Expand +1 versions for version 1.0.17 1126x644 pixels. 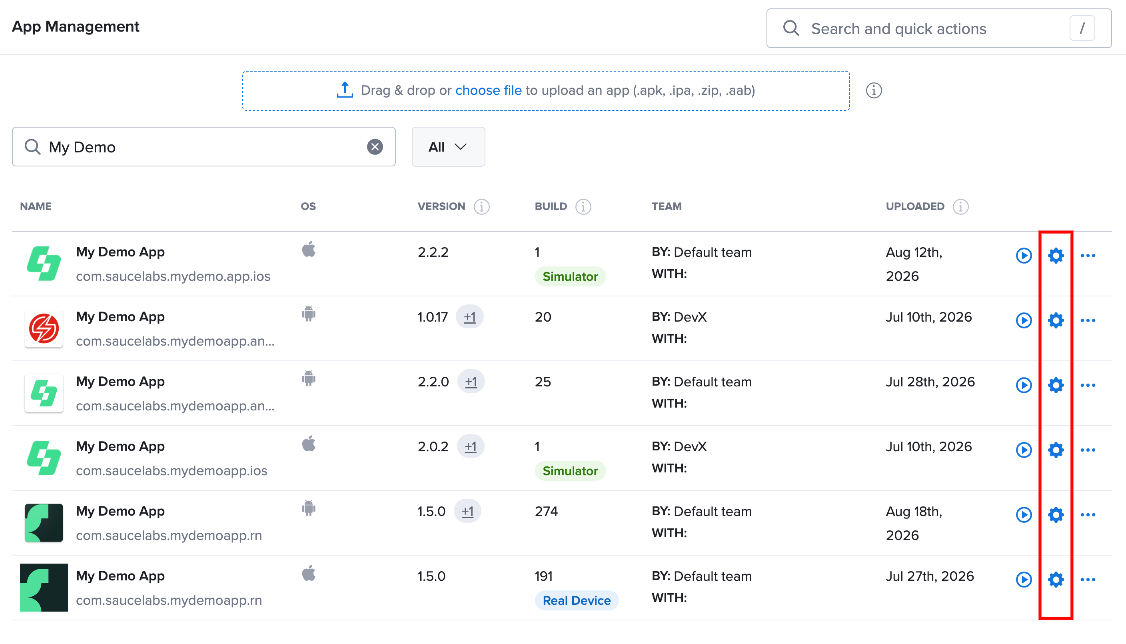click(470, 317)
